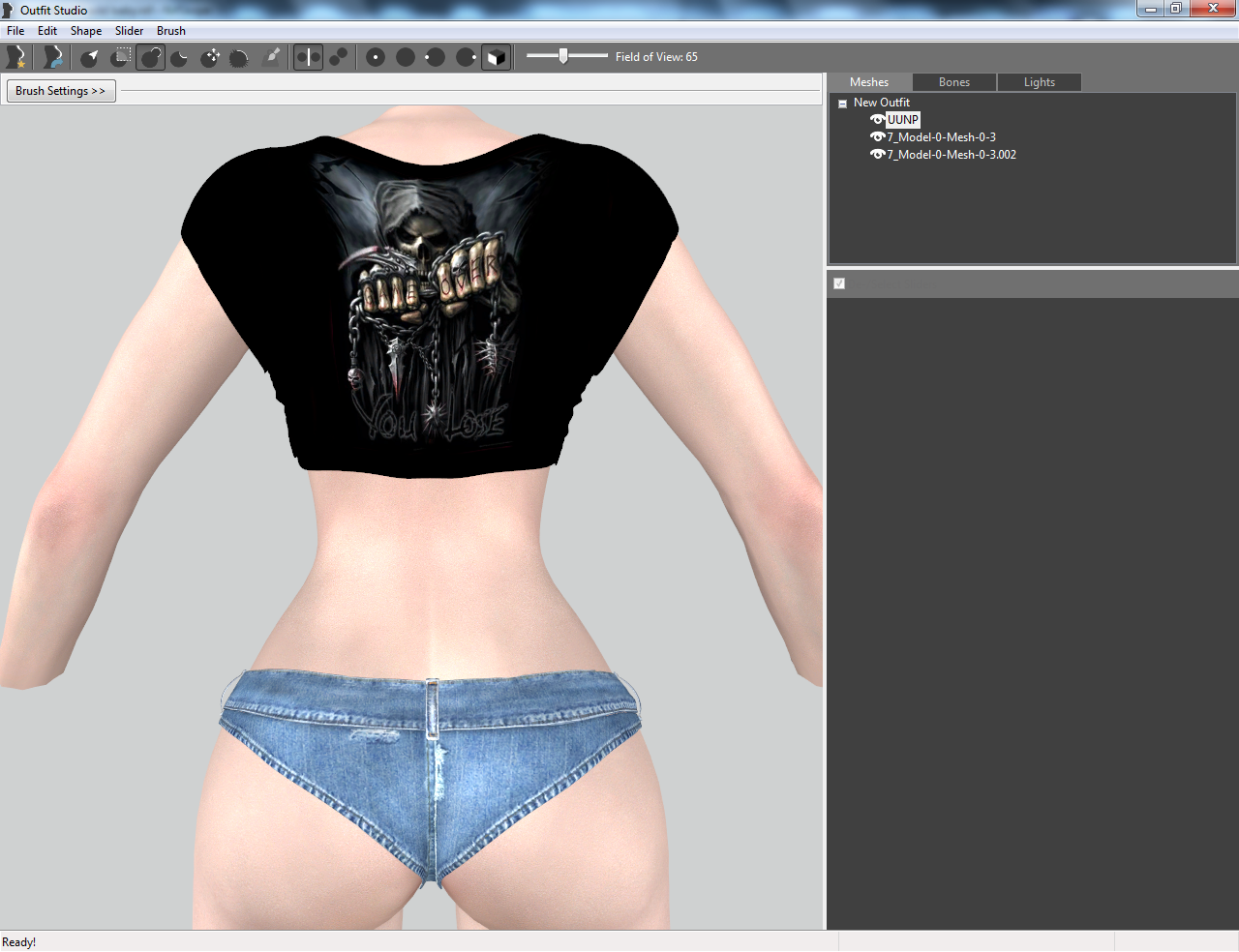
Task: Open the Shape menu
Action: (86, 31)
